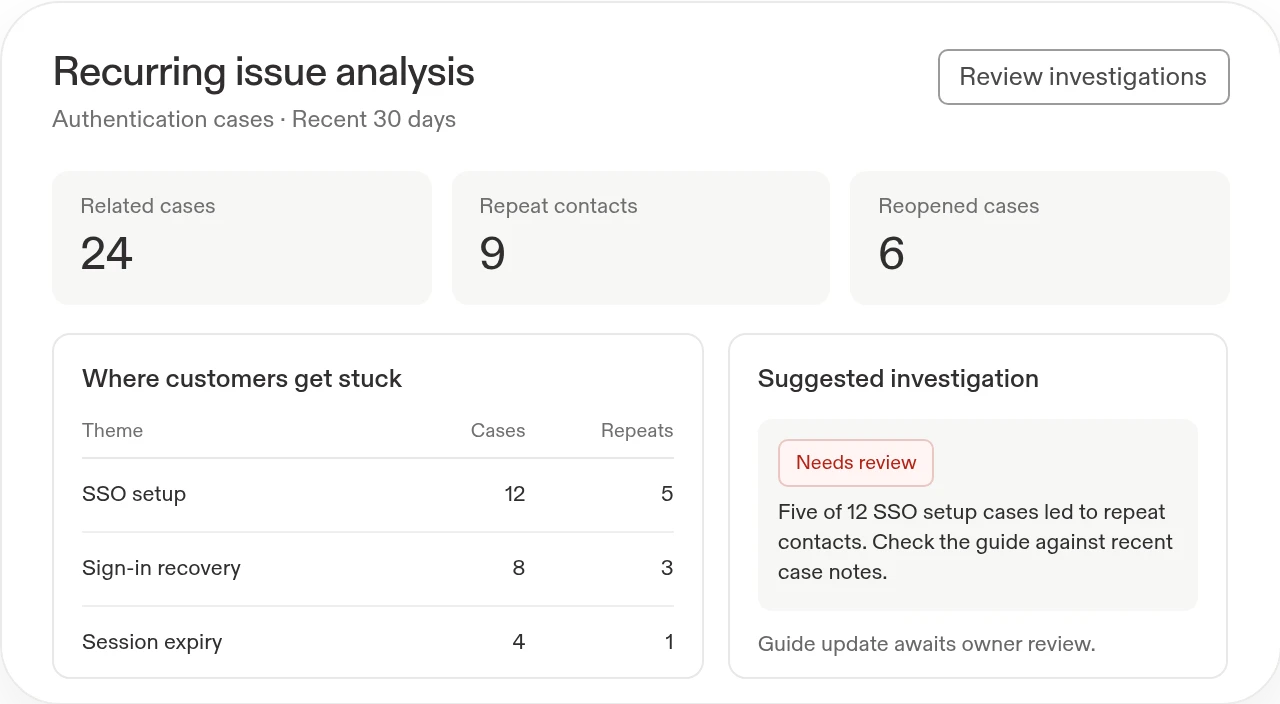
Task: Click the Theme column header
Action: [112, 431]
